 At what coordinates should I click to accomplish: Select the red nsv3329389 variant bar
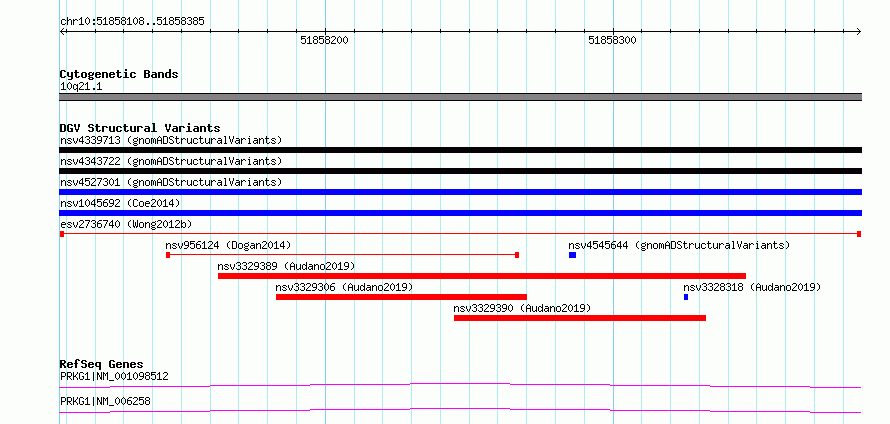[x=482, y=276]
